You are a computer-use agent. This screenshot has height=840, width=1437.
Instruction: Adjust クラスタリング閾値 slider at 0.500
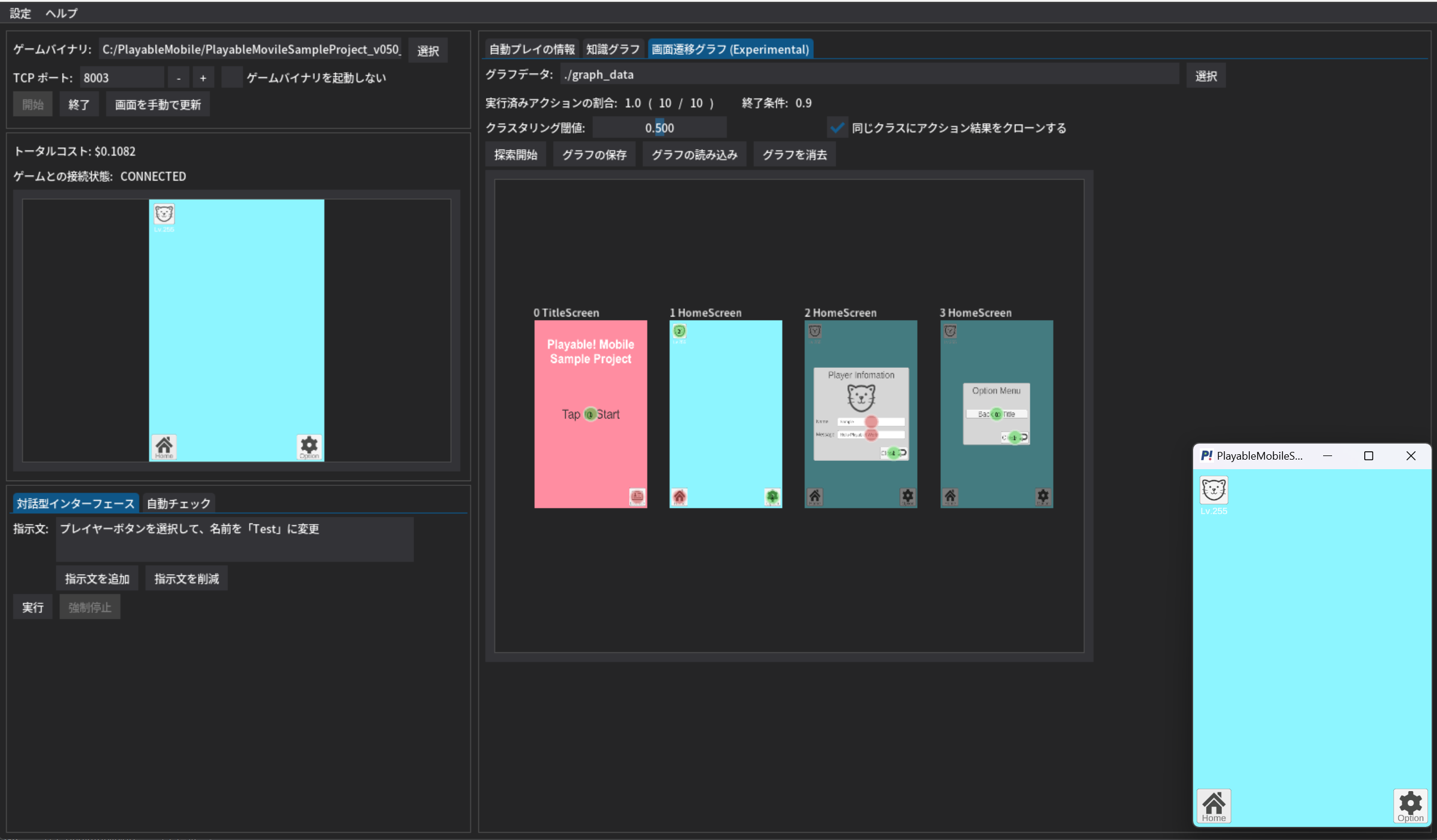pos(659,128)
